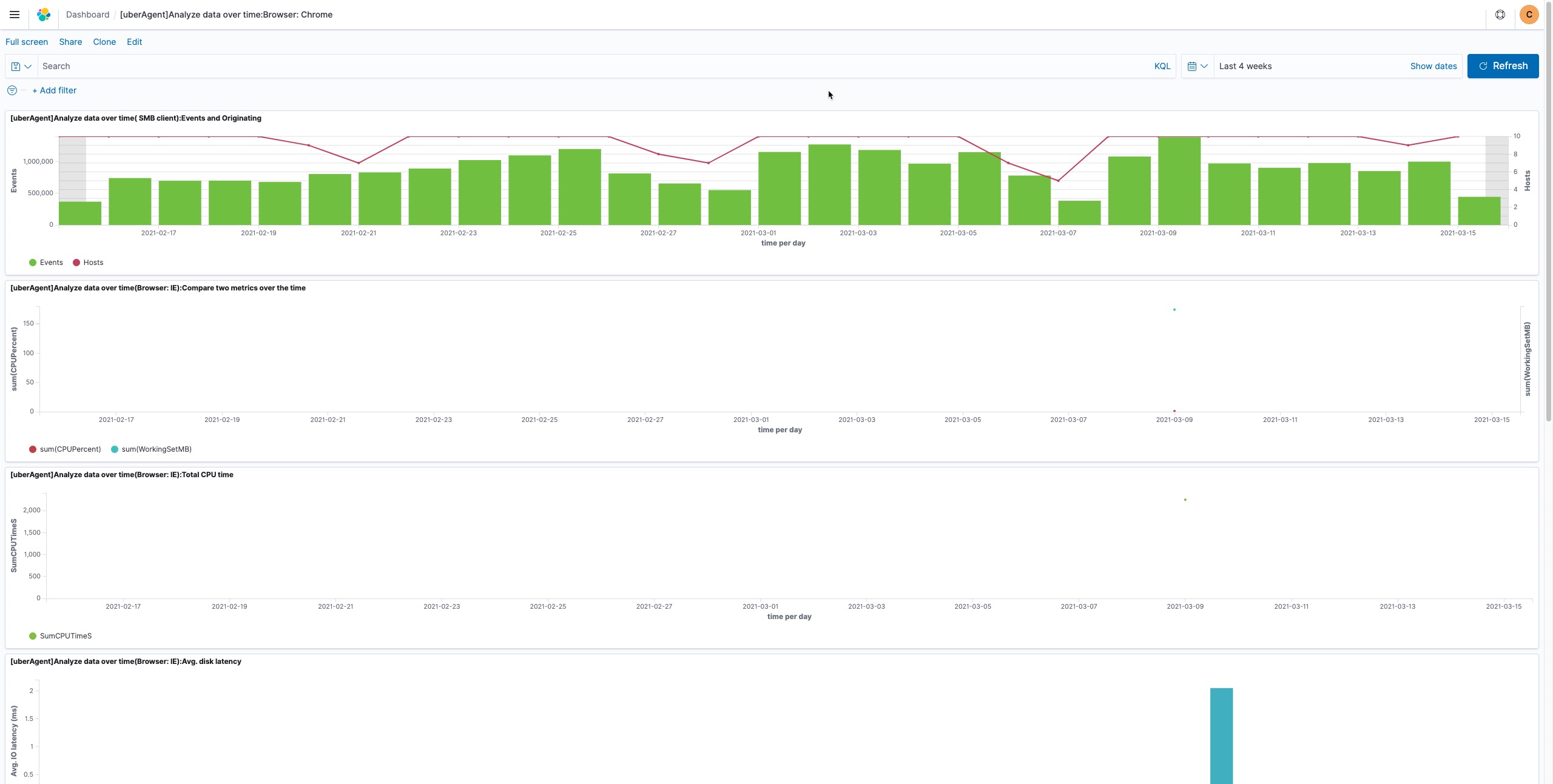Toggle SumCPUTimeS legend entry
The width and height of the screenshot is (1553, 784).
click(x=66, y=636)
